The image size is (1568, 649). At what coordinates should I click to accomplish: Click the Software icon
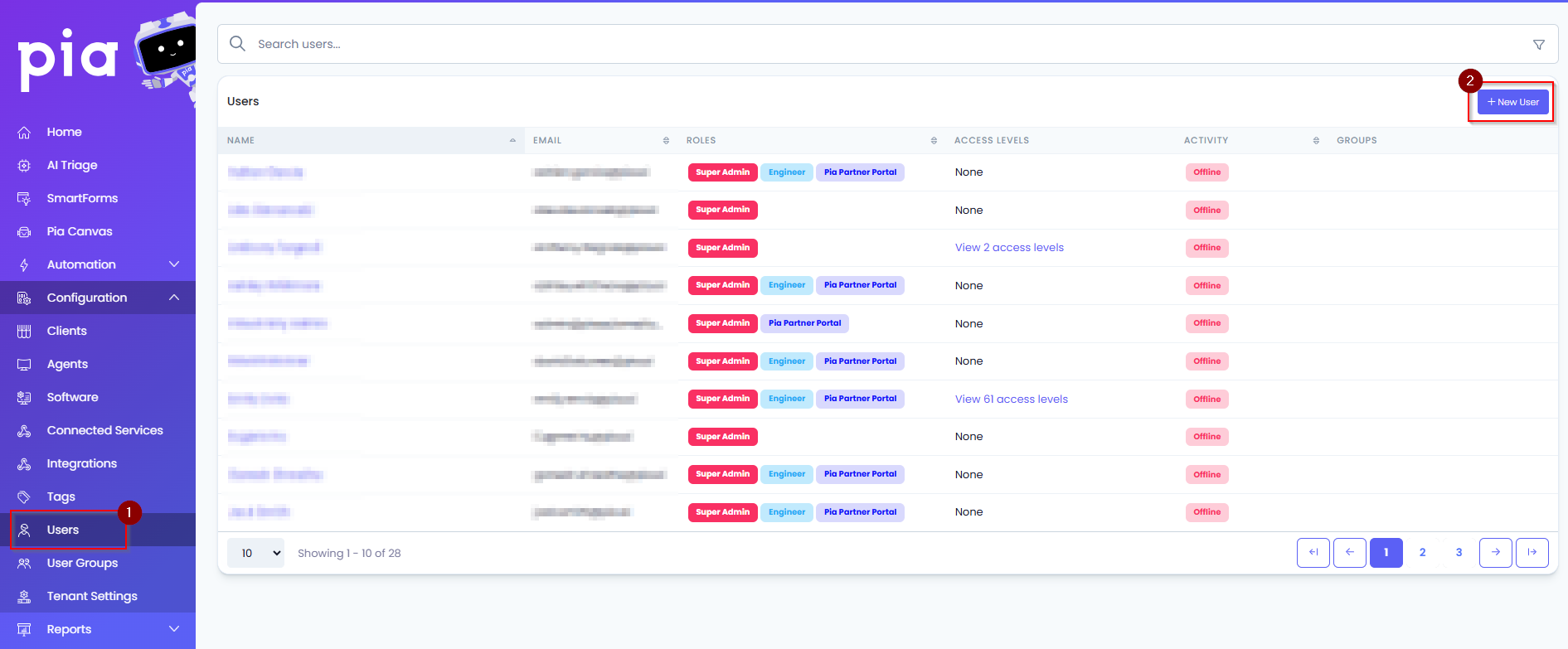tap(24, 398)
